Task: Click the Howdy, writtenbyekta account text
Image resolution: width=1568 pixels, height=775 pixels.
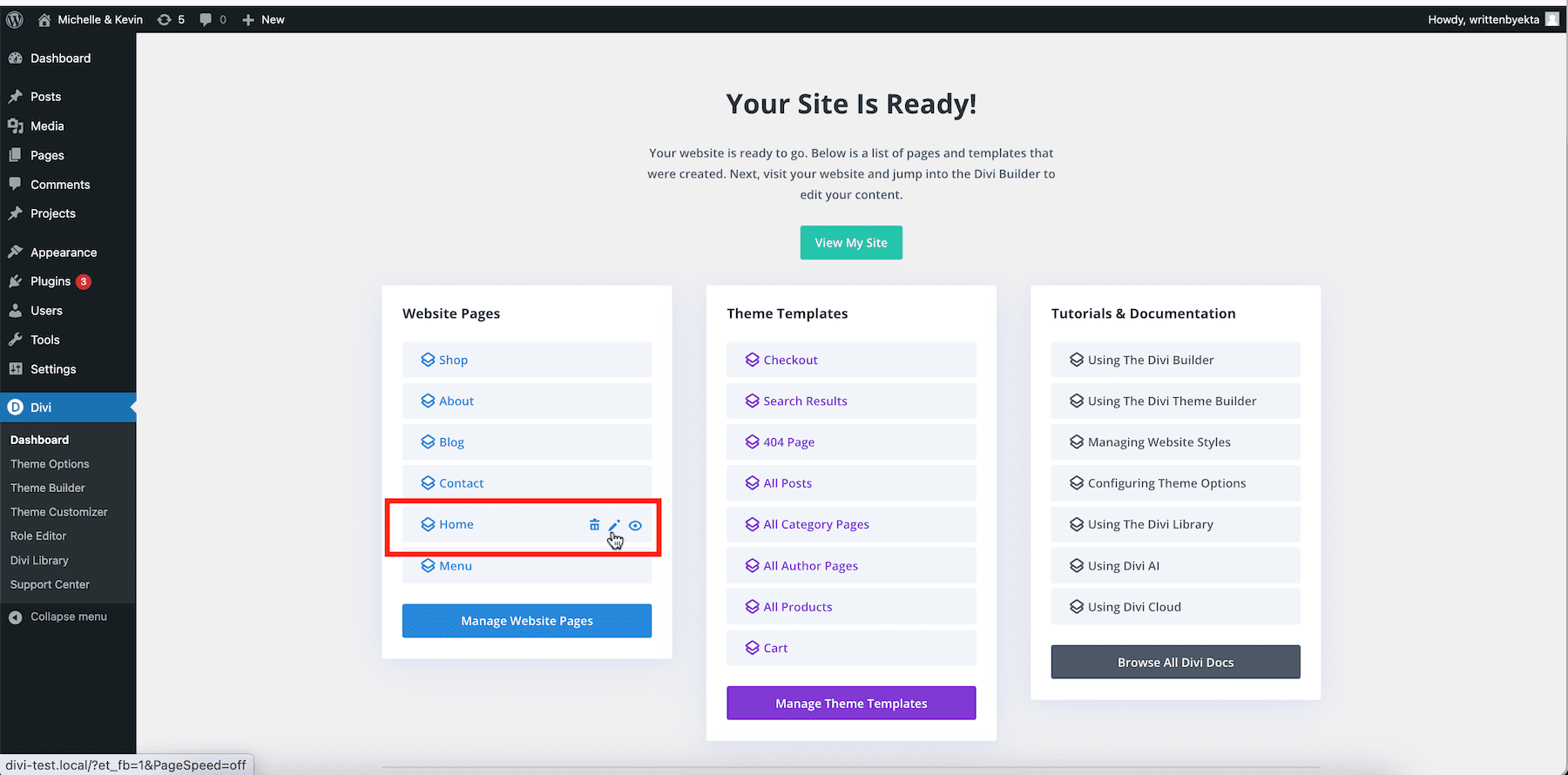Action: [1484, 19]
